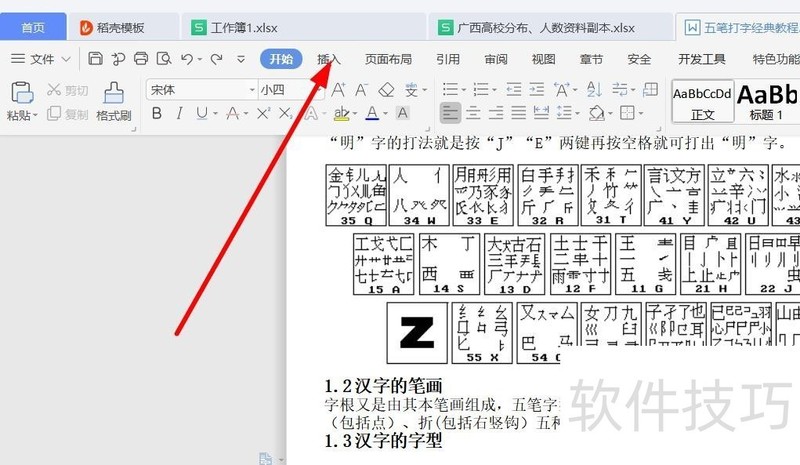Decrease font size with the A- icon
Viewport: 800px width, 465px height.
[x=361, y=90]
